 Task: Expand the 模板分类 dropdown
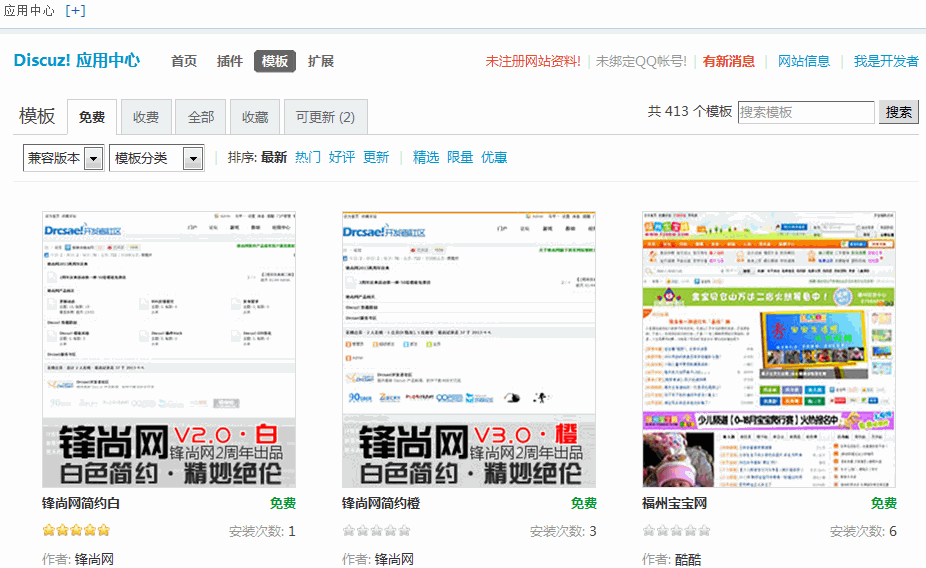point(156,158)
